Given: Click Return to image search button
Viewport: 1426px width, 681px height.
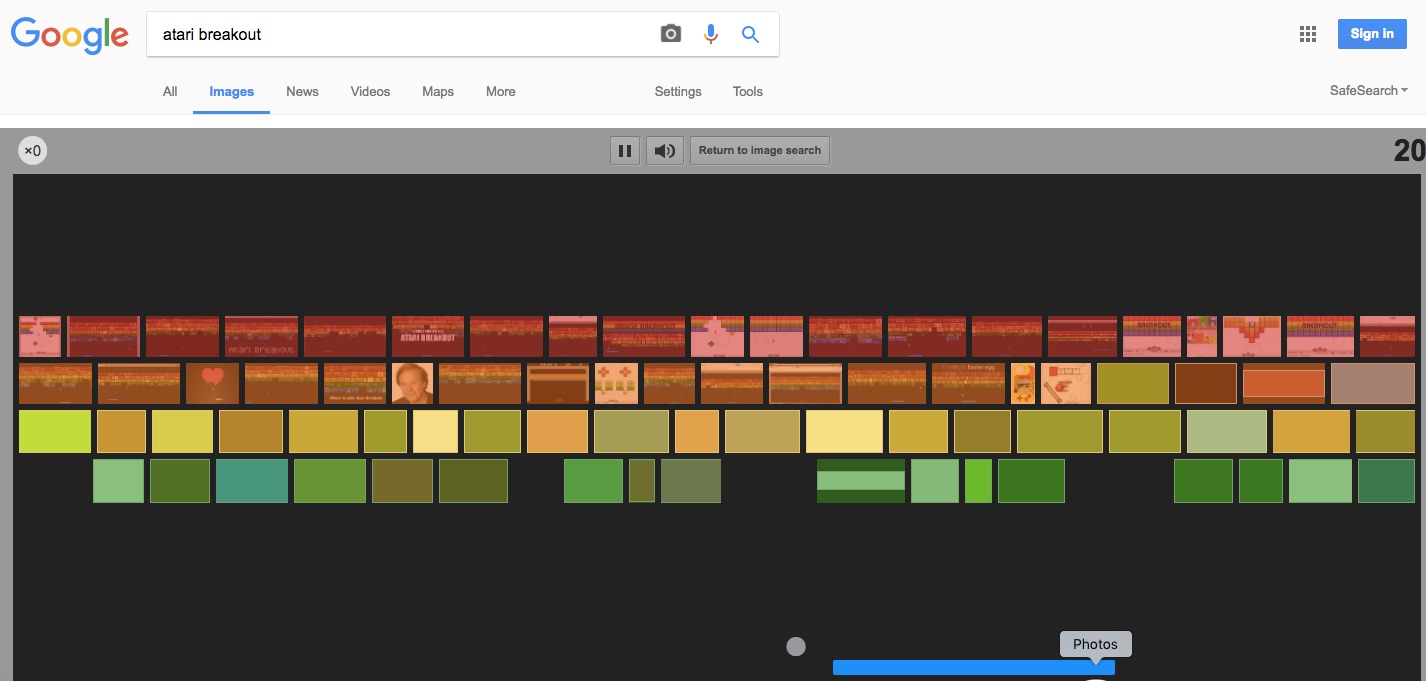Looking at the screenshot, I should click(760, 151).
